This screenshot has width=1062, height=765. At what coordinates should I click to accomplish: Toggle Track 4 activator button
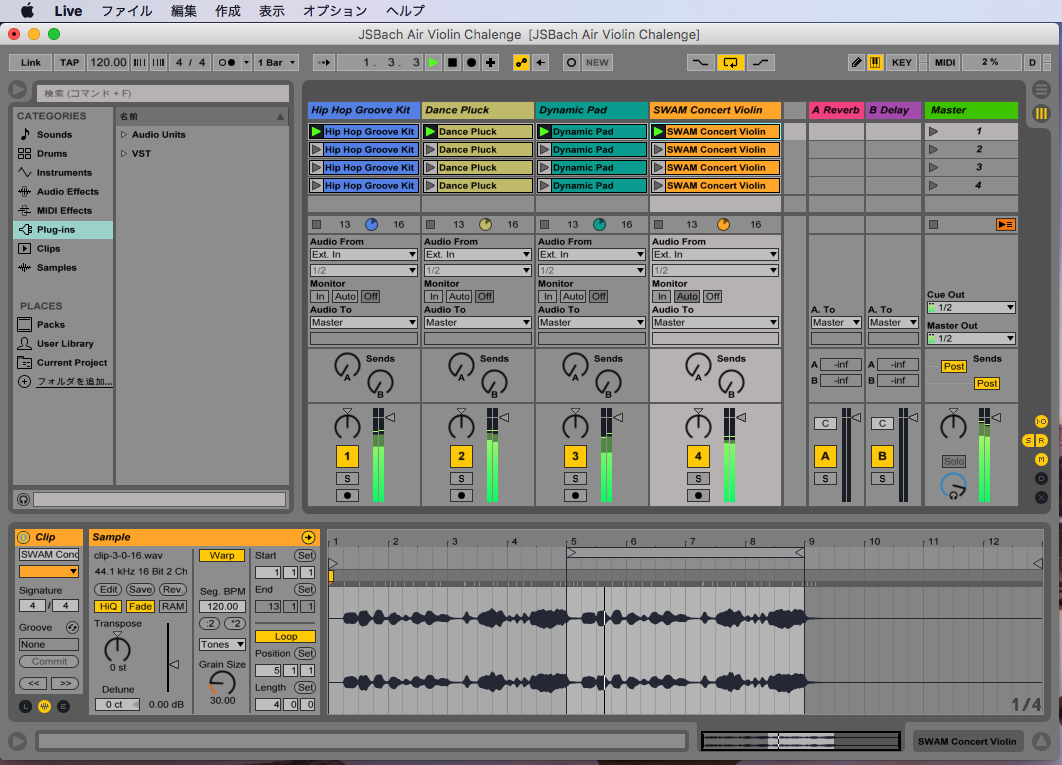click(x=698, y=456)
